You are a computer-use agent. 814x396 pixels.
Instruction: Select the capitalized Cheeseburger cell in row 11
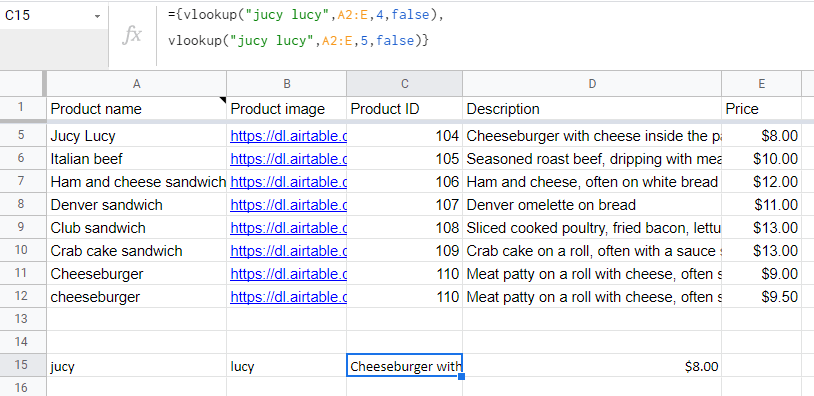click(137, 274)
